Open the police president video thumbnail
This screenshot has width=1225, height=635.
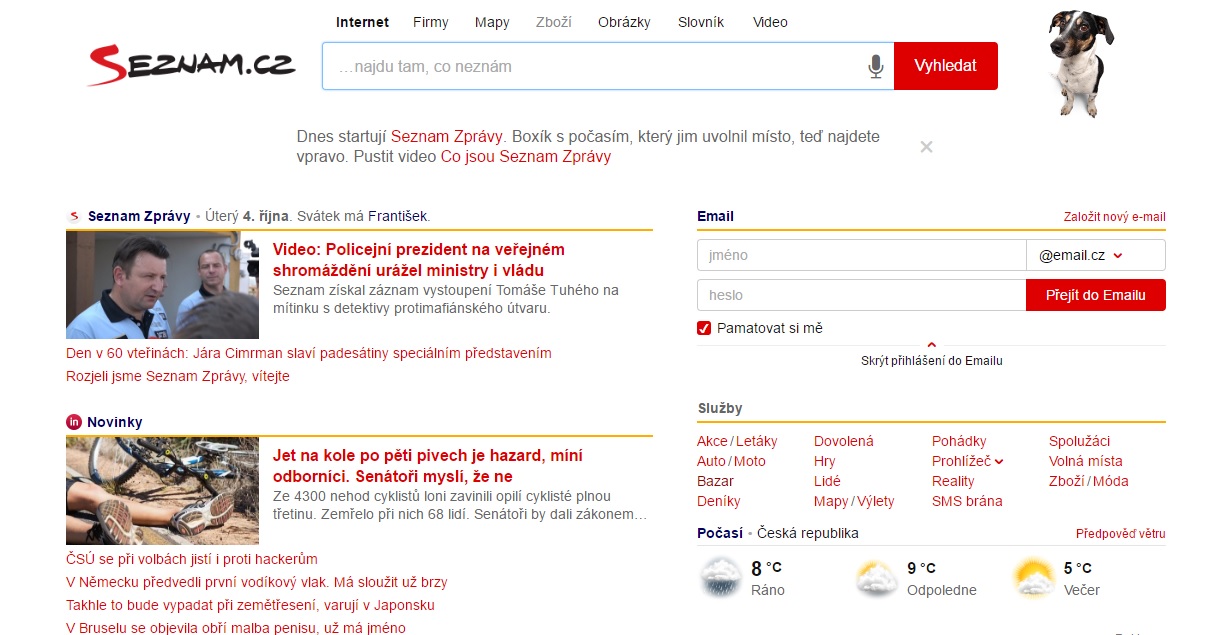[x=162, y=285]
